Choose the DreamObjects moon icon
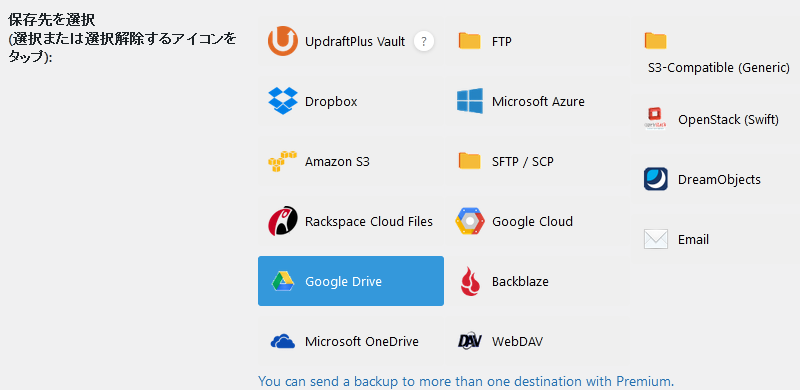The image size is (800, 390). [x=656, y=179]
